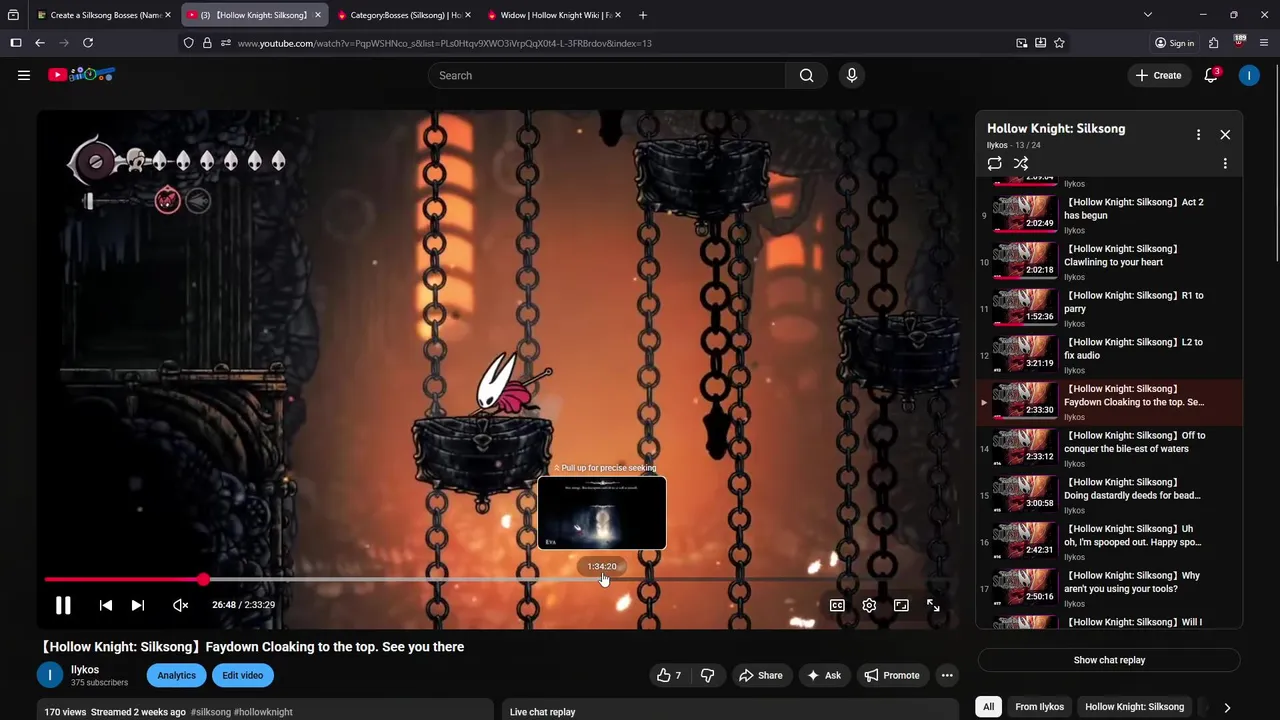Click the red progress scrubber handle
The height and width of the screenshot is (720, 1280).
click(x=203, y=579)
